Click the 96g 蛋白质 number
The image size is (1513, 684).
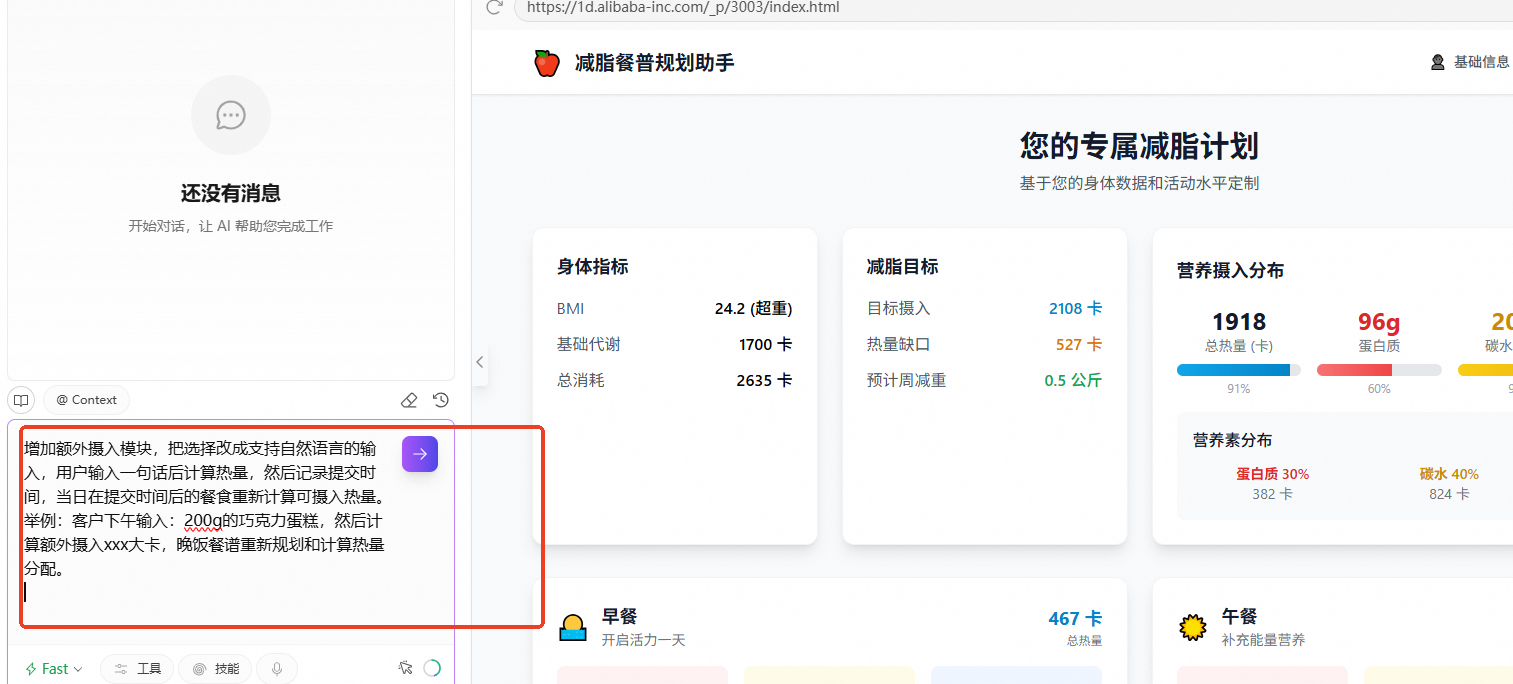tap(1379, 322)
